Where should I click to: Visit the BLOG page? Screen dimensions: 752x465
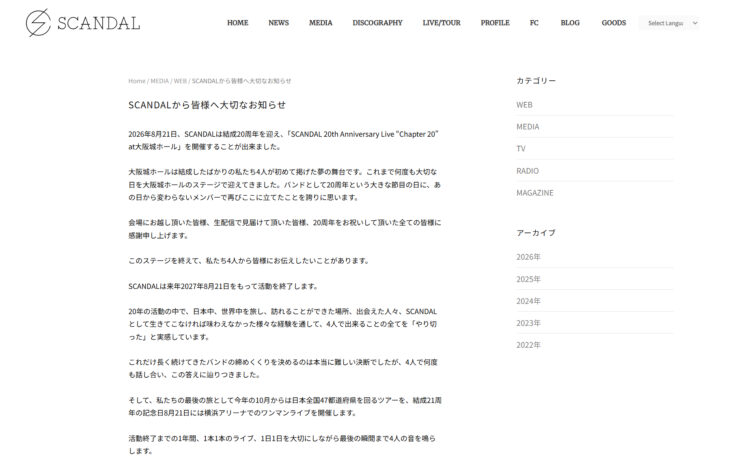(x=570, y=23)
